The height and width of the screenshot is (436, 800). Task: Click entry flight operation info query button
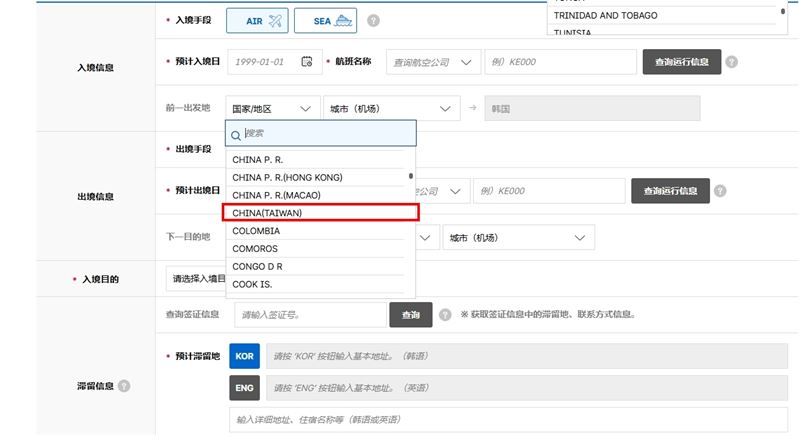coord(682,62)
